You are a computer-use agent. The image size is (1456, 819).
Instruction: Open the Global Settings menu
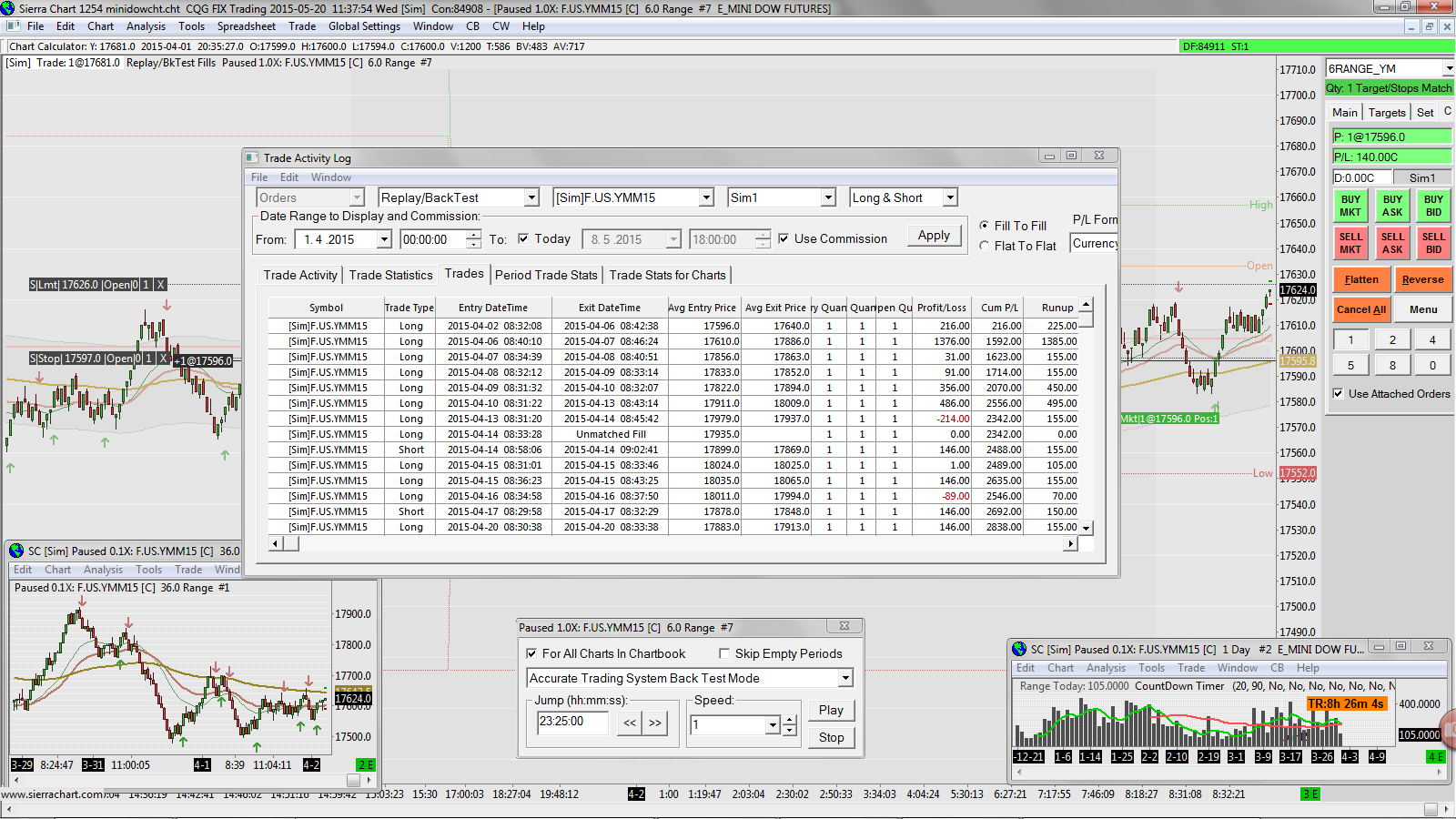point(364,26)
